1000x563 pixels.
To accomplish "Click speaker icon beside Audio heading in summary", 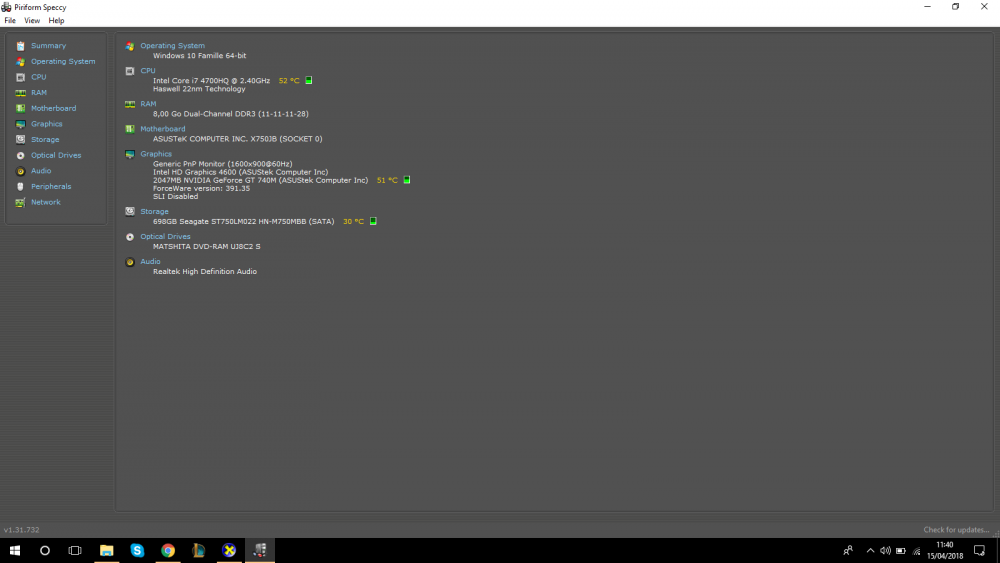I will click(130, 262).
